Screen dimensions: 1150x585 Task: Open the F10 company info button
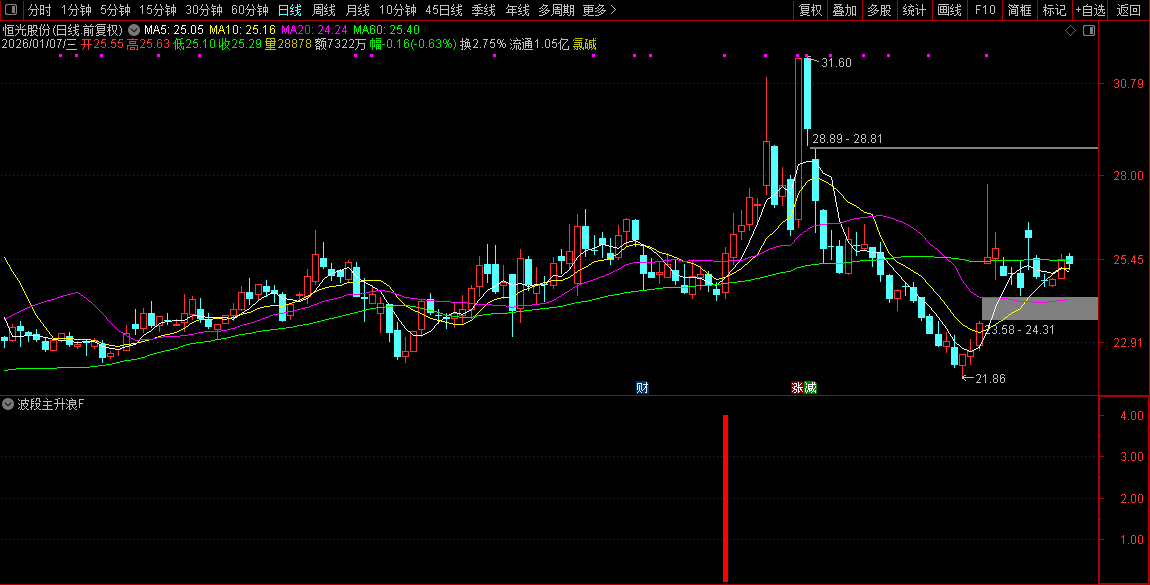985,10
